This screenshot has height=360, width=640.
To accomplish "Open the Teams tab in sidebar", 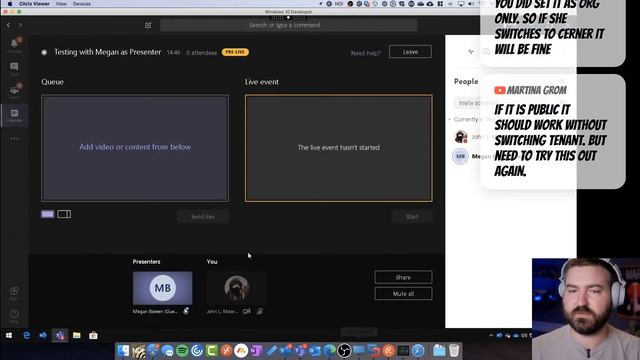I will (14, 91).
